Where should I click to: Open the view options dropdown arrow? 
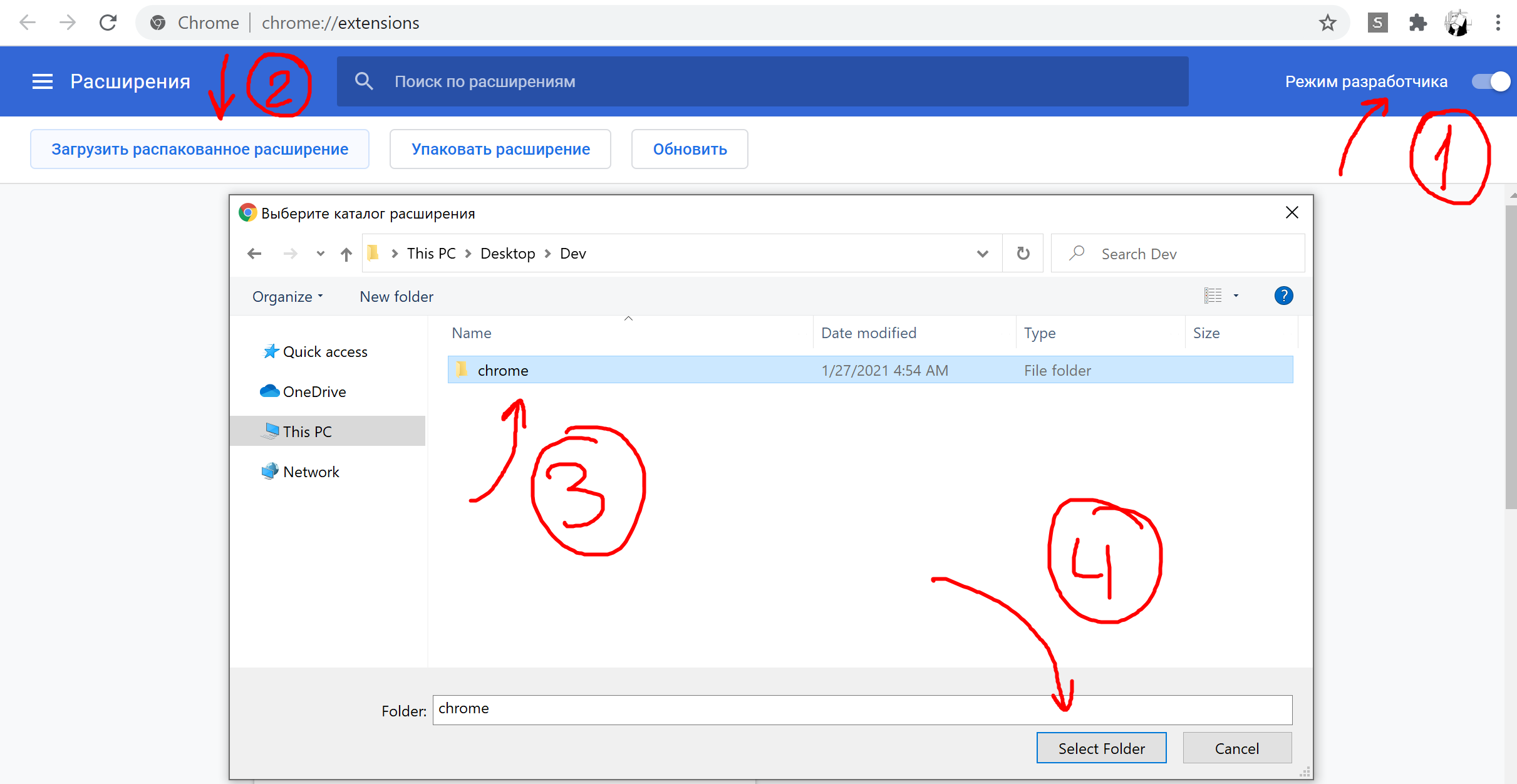tap(1236, 296)
